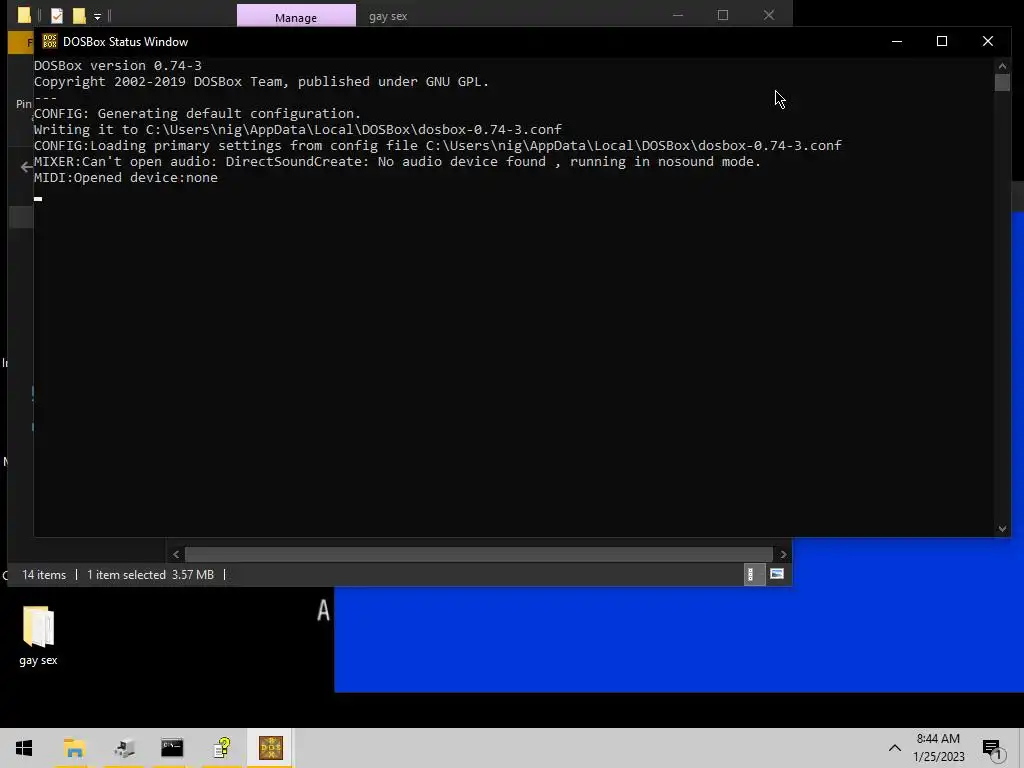The width and height of the screenshot is (1024, 768).
Task: Click the 'Copyright 2002-2019 DOSBox Team' line
Action: point(261,82)
